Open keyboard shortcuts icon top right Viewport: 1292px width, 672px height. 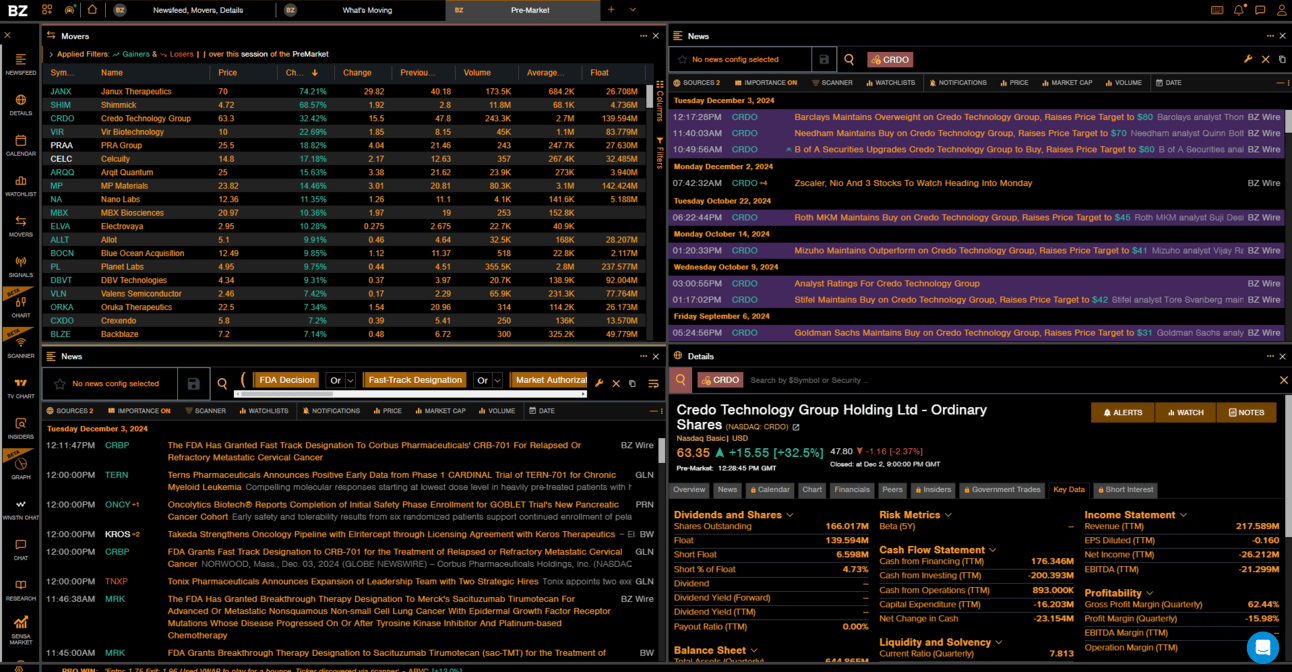[1217, 10]
